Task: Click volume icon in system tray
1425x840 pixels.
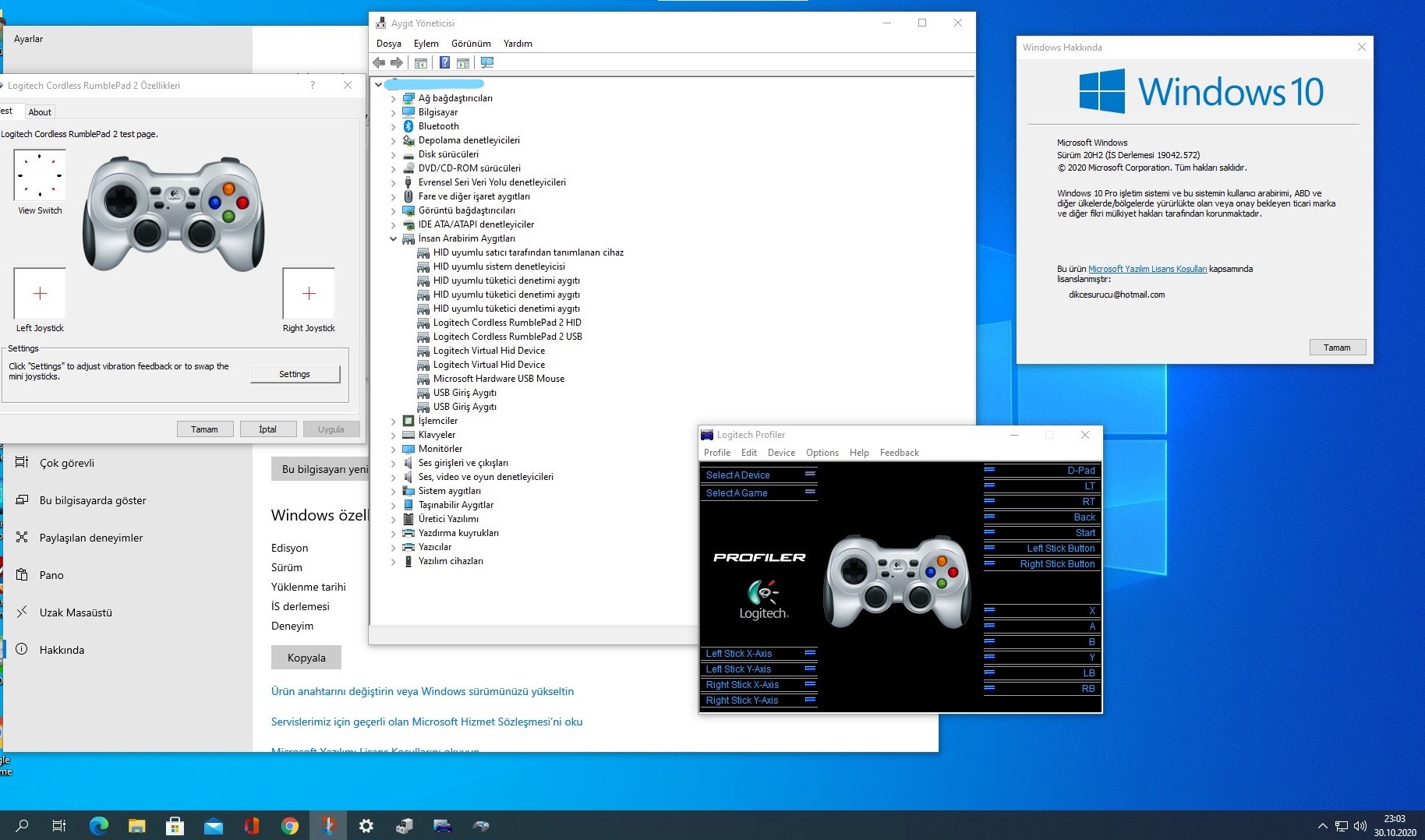Action: pyautogui.click(x=1360, y=826)
